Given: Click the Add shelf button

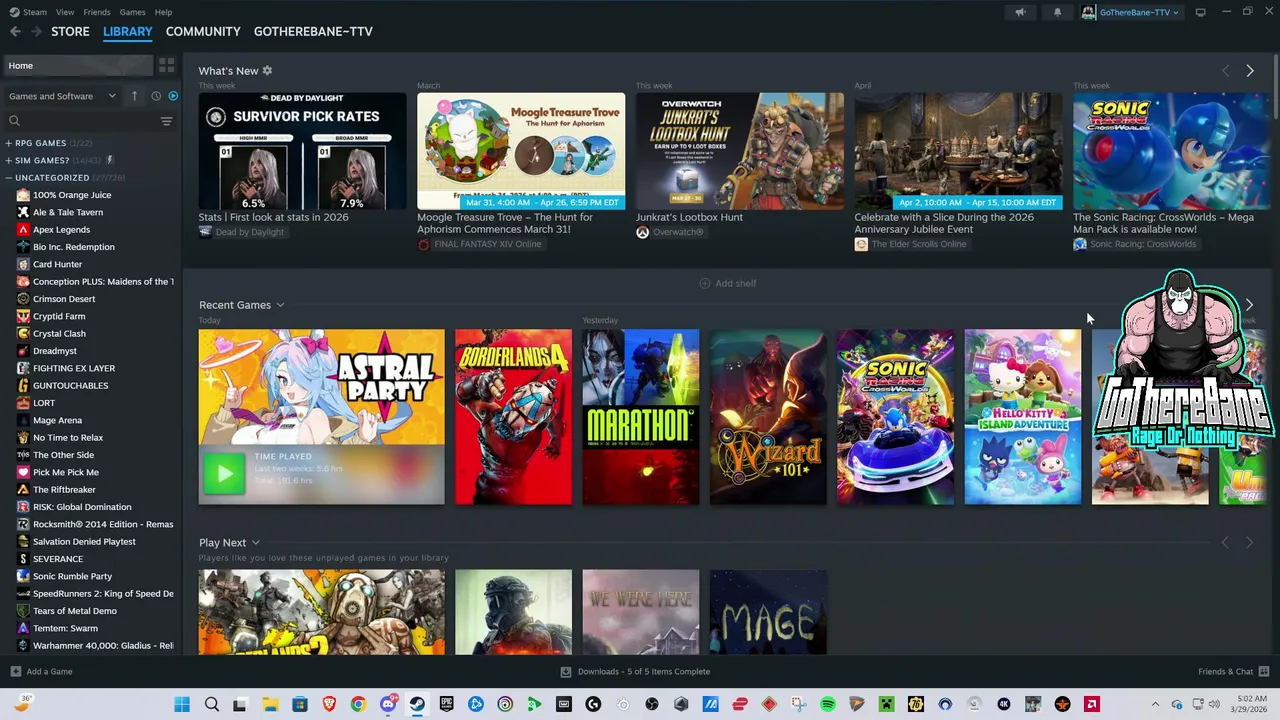Looking at the screenshot, I should (727, 283).
